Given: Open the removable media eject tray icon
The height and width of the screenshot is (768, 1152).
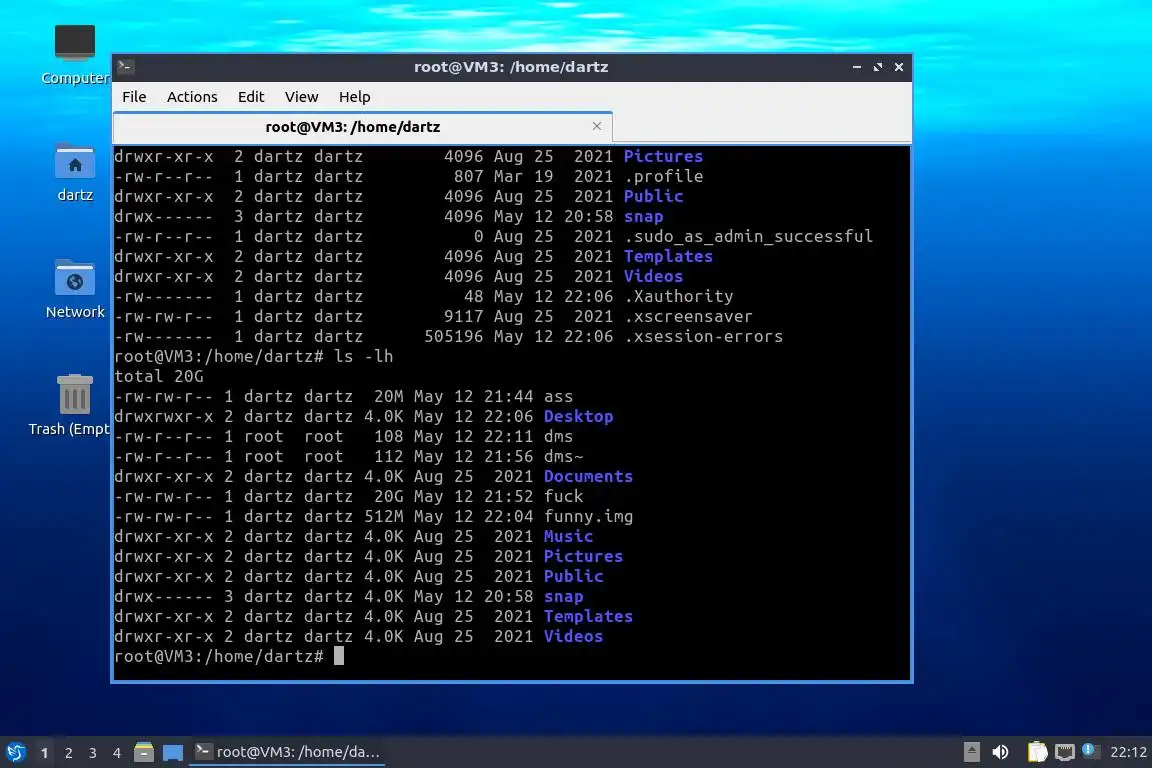Looking at the screenshot, I should (x=971, y=752).
